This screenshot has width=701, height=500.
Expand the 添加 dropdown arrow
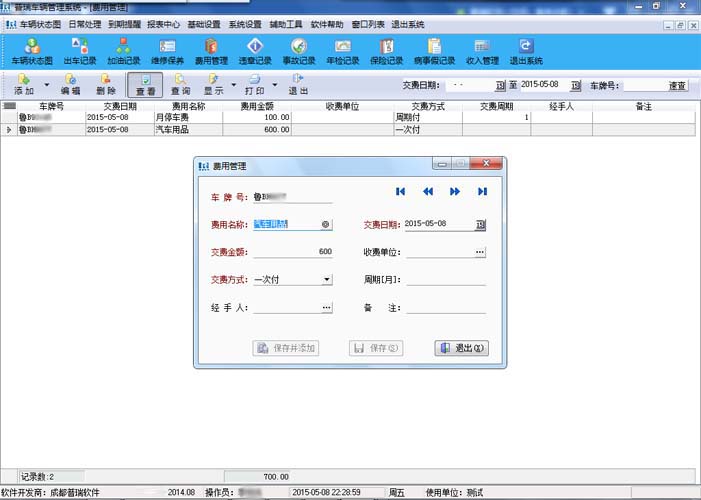click(46, 85)
